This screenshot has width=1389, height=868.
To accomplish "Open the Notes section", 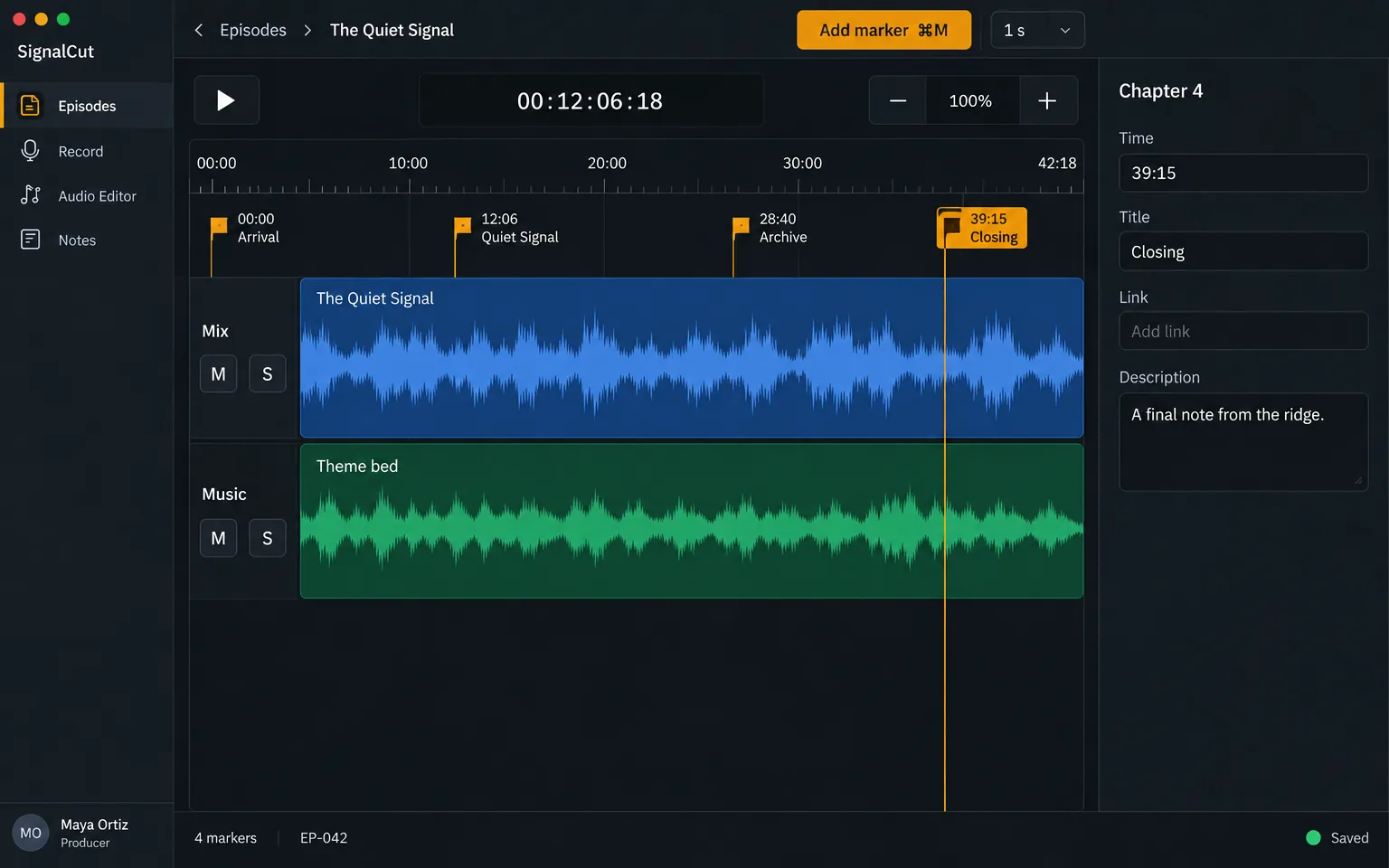I will pyautogui.click(x=87, y=240).
